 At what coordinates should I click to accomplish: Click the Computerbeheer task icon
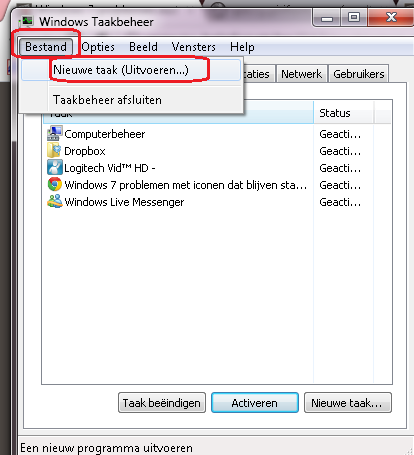[55, 133]
